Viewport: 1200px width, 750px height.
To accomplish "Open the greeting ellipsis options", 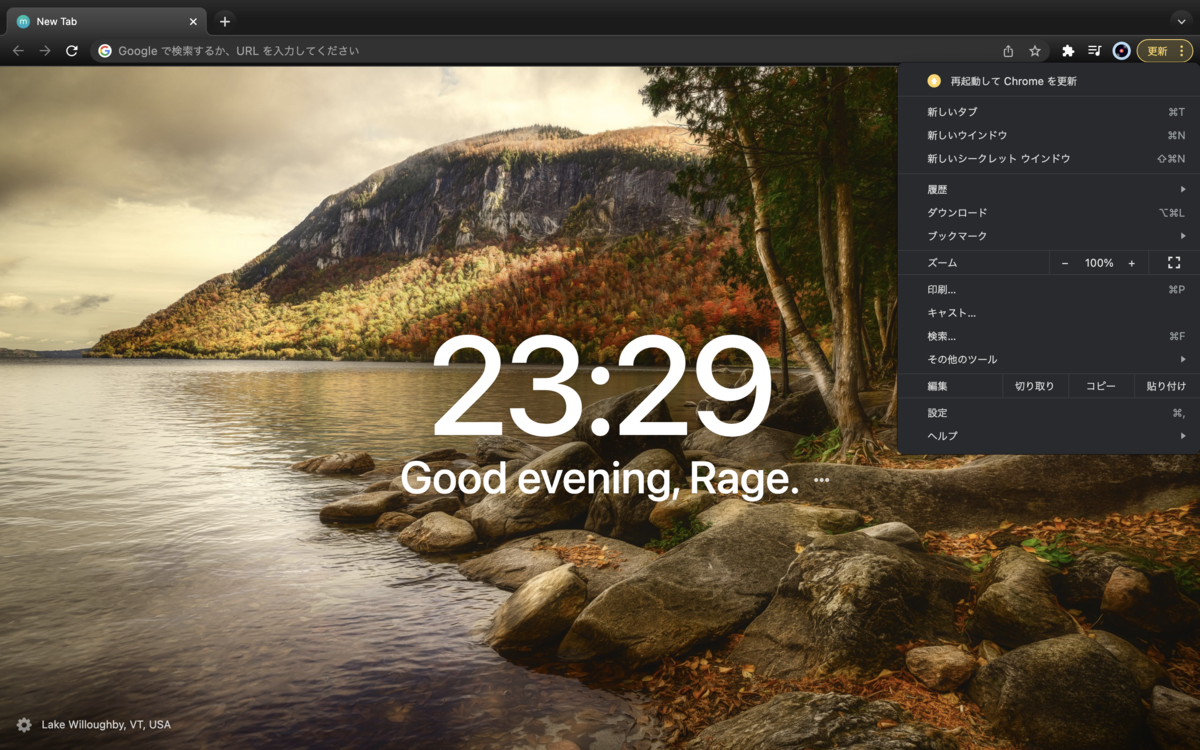I will click(x=822, y=480).
